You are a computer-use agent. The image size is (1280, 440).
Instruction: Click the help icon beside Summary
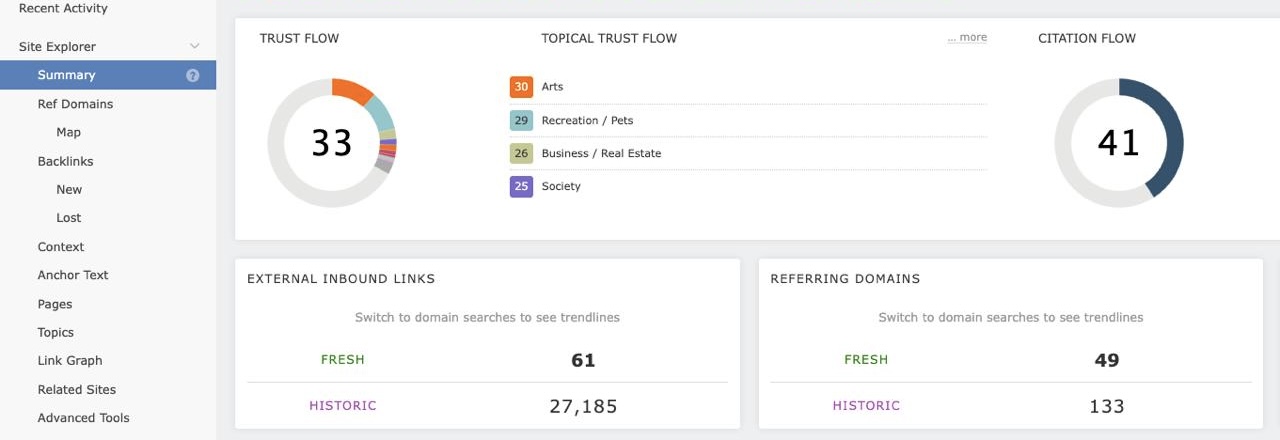(193, 75)
